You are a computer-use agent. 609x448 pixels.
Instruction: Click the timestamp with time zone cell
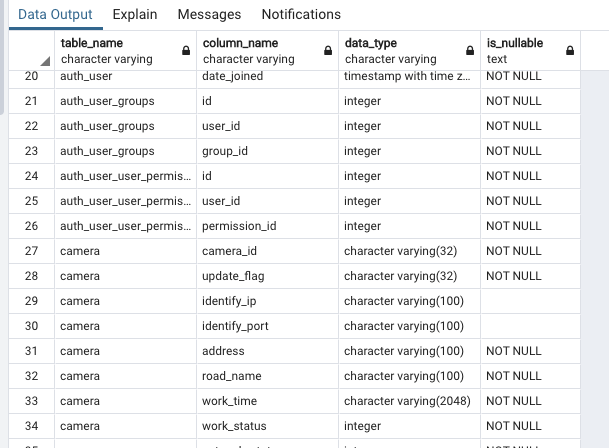click(409, 77)
